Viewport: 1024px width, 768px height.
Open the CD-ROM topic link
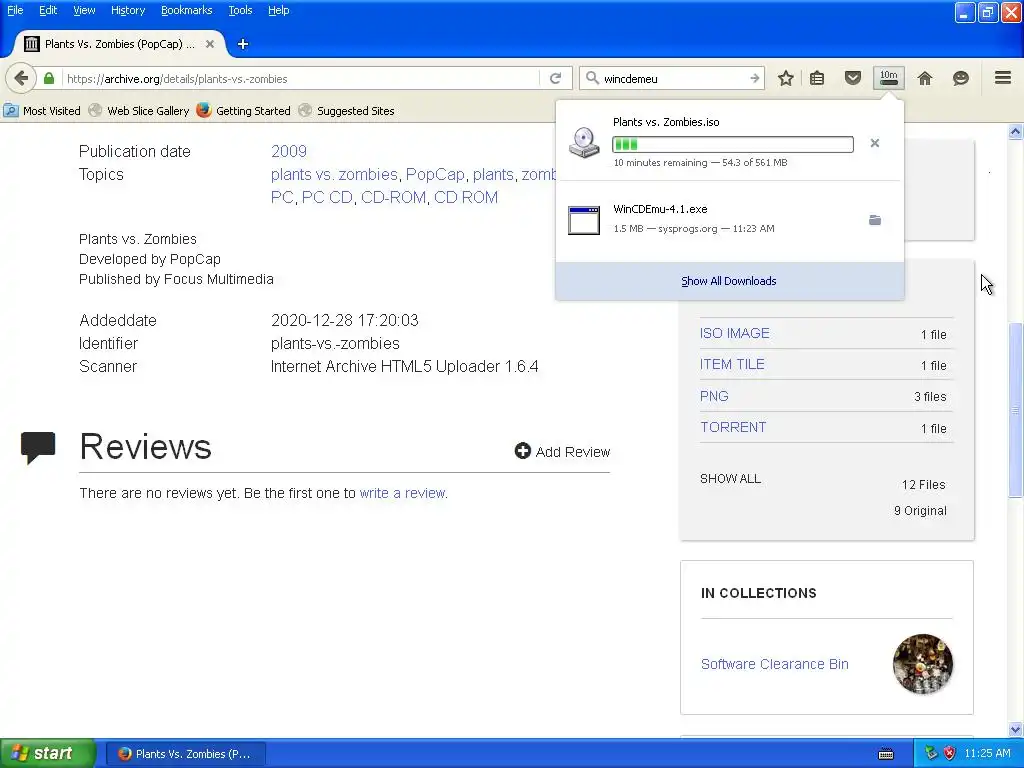click(x=393, y=197)
